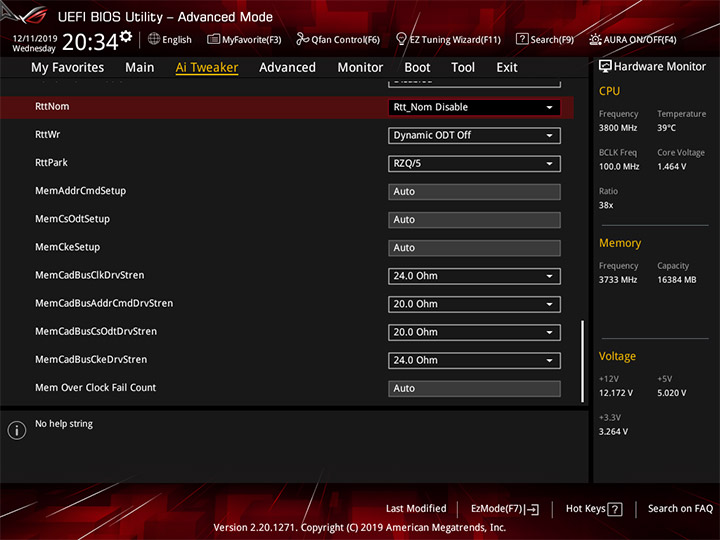
Task: Click the MemAddrCmdSetup Auto field
Action: pyautogui.click(x=474, y=191)
